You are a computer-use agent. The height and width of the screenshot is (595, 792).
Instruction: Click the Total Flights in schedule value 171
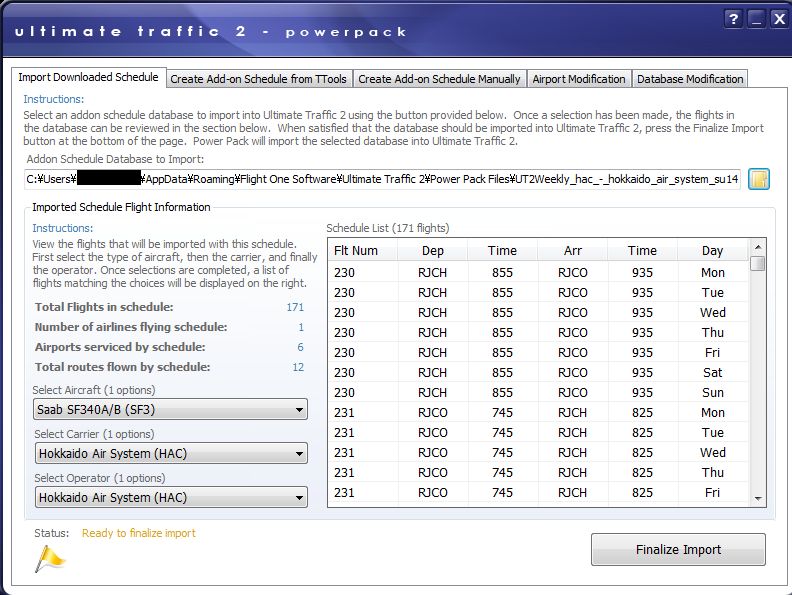click(x=295, y=307)
